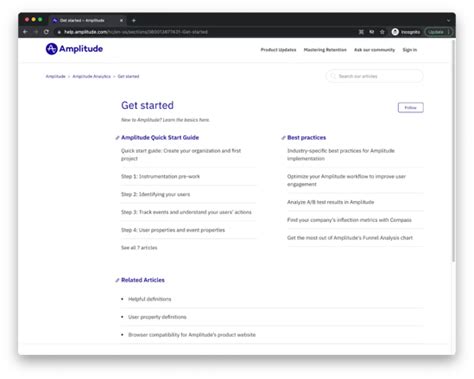Screen dimensions: 474x379
Task: Open Step 1: Instrumentation pre-work
Action: tap(160, 176)
